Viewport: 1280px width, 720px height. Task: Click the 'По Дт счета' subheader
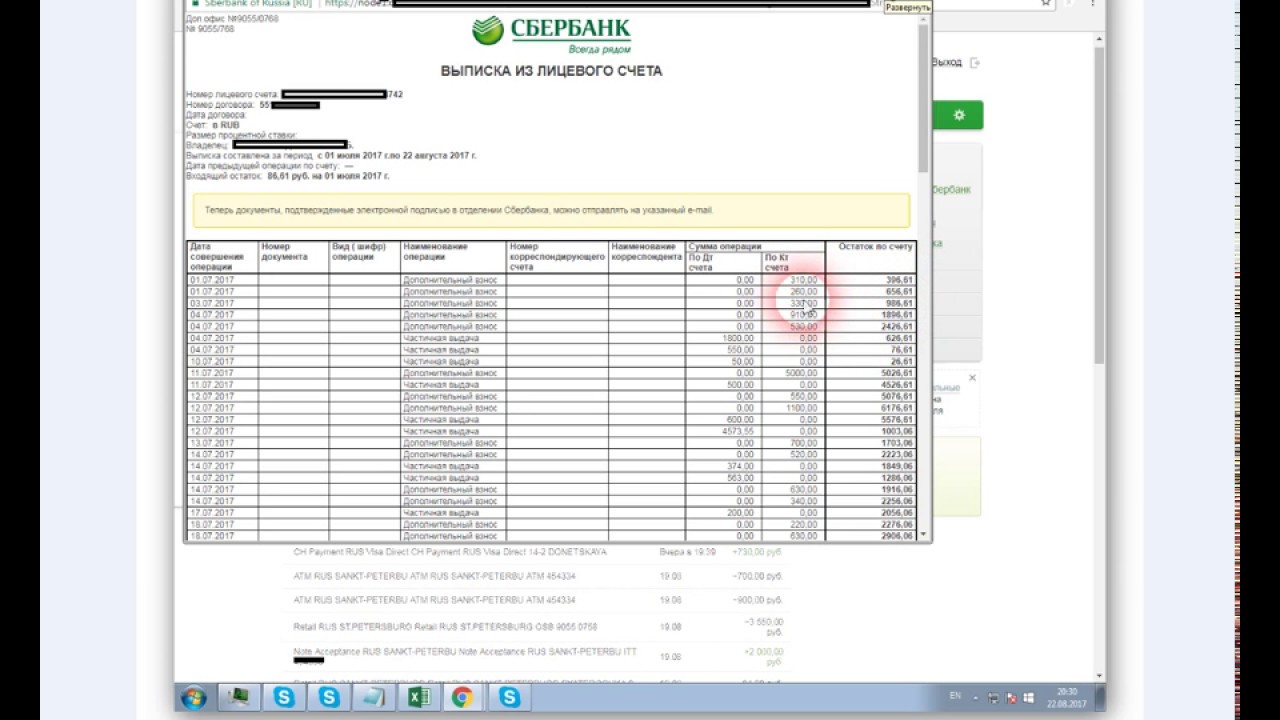click(723, 263)
